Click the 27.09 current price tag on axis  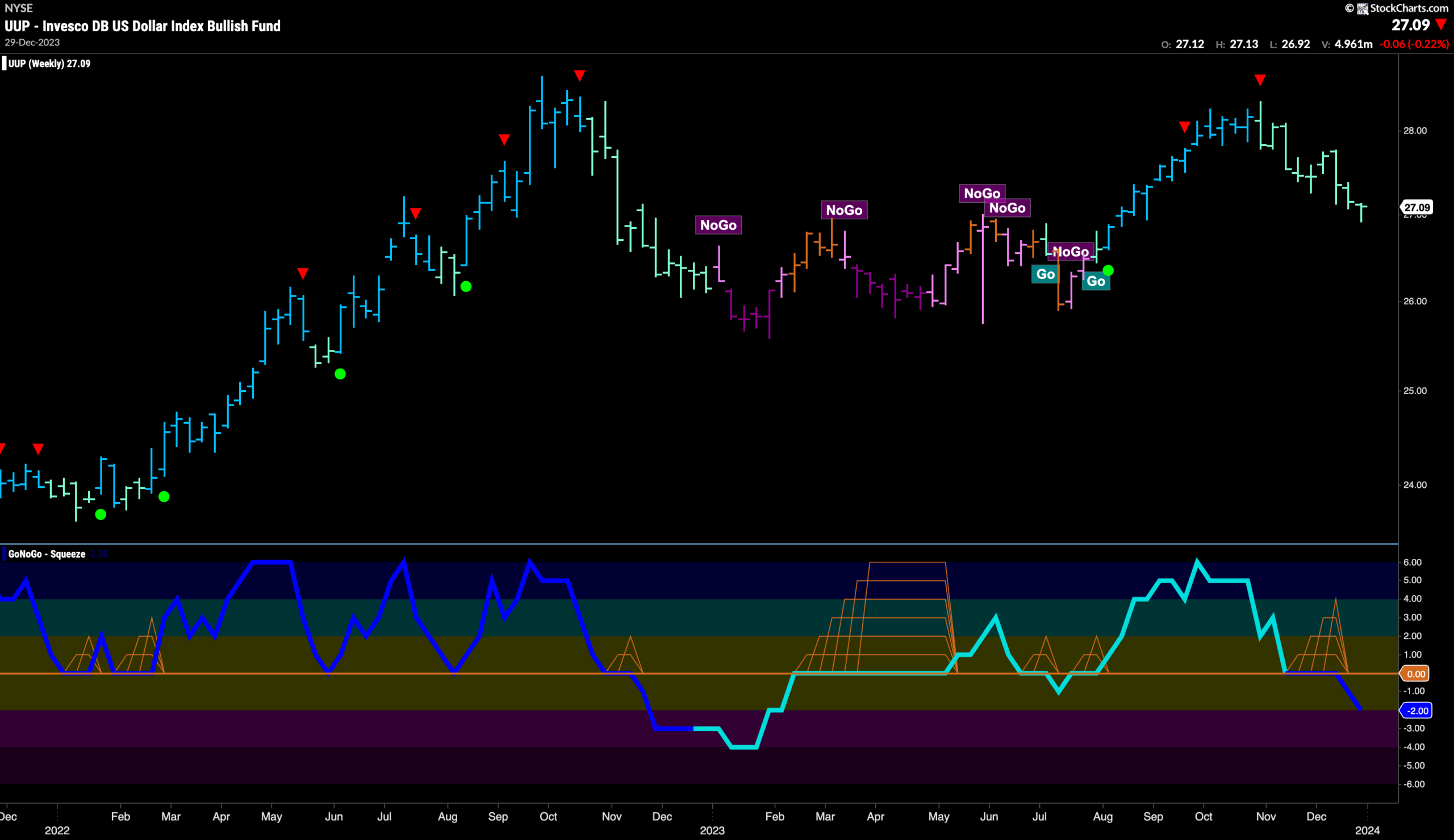(x=1417, y=207)
